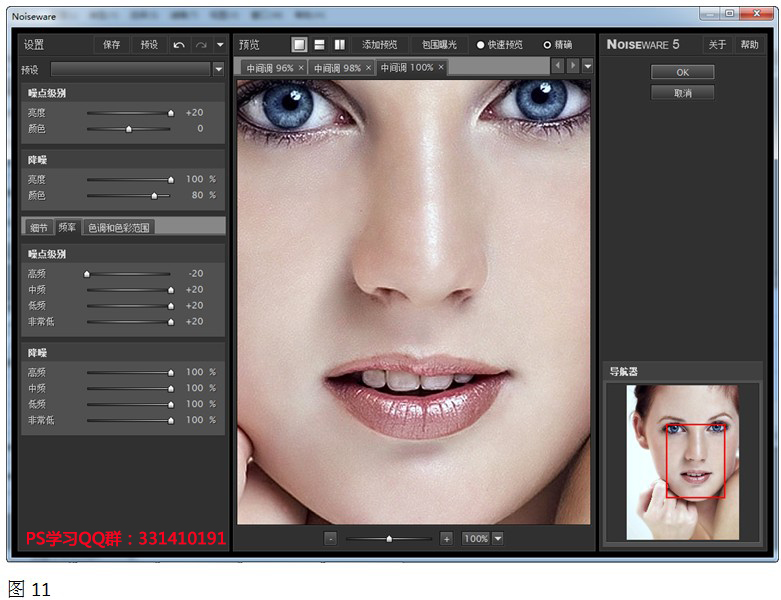Maximize the Noiseware window

click(x=730, y=13)
